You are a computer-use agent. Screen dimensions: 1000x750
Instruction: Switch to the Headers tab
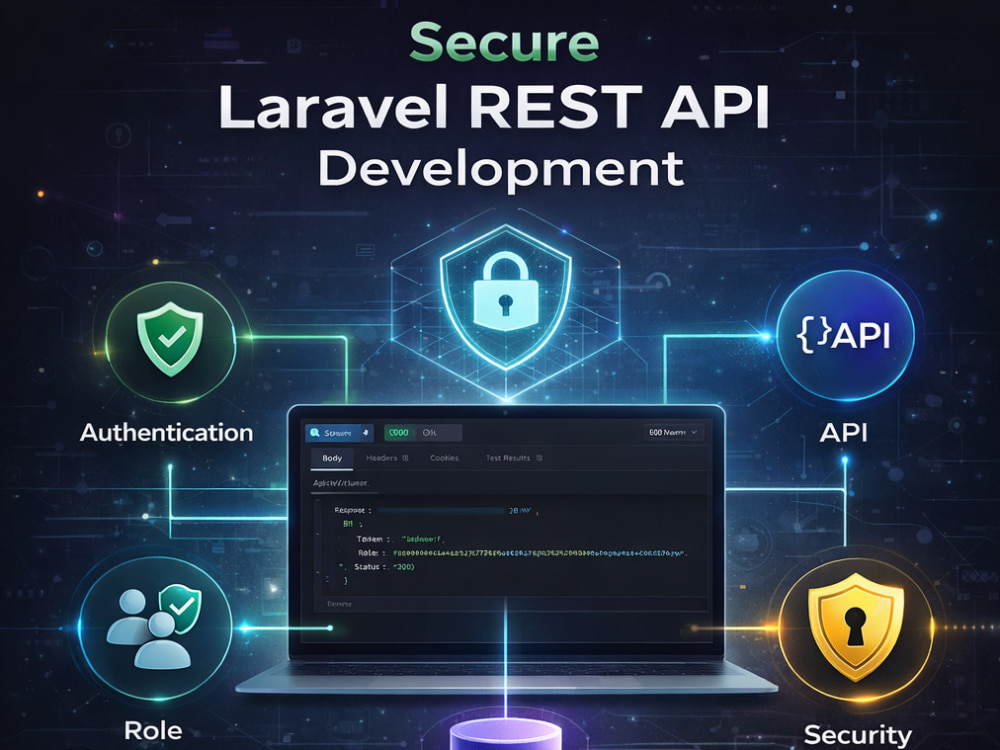(x=381, y=458)
